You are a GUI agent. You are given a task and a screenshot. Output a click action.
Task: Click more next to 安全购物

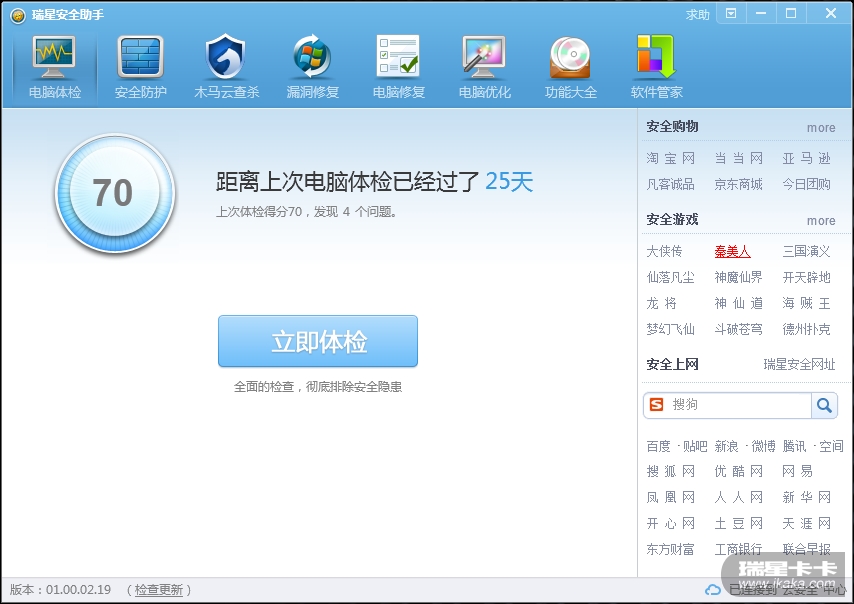821,128
